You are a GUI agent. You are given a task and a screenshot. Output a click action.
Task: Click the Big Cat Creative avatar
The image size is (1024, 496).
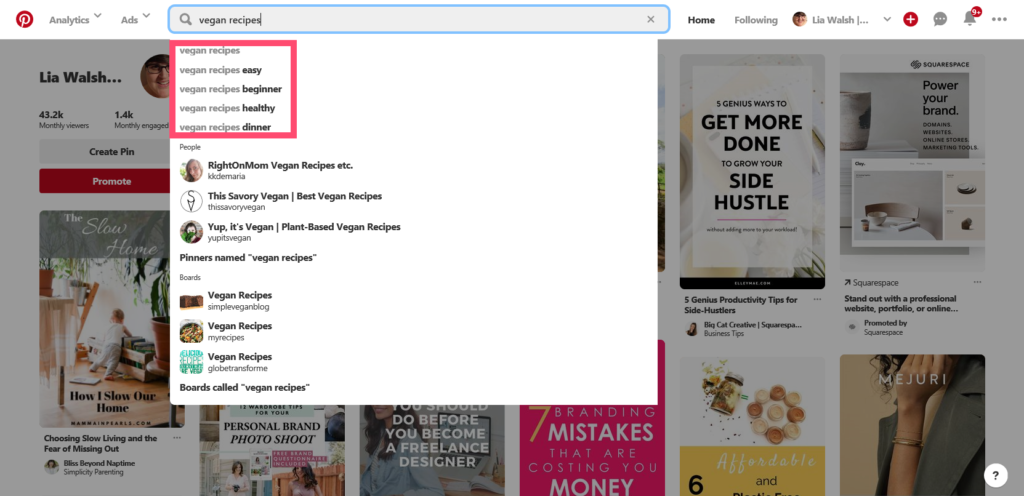(692, 328)
